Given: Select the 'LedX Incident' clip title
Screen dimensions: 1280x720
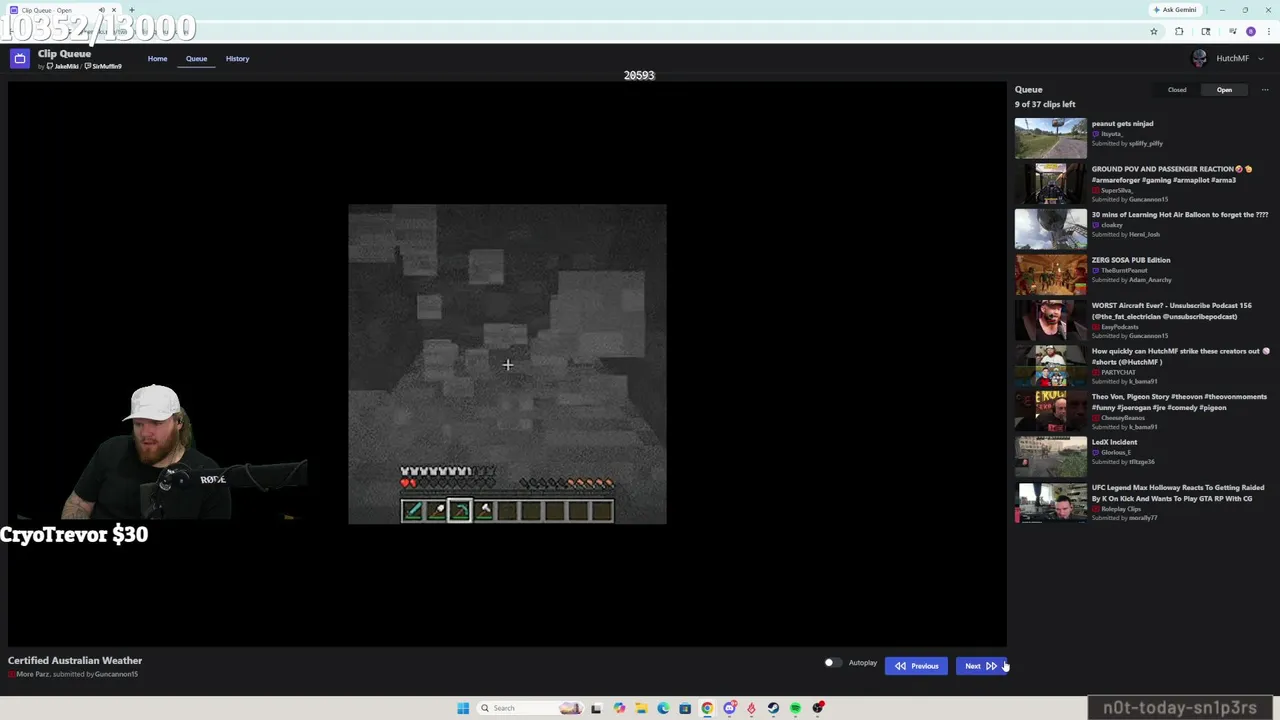Looking at the screenshot, I should pyautogui.click(x=1114, y=442).
